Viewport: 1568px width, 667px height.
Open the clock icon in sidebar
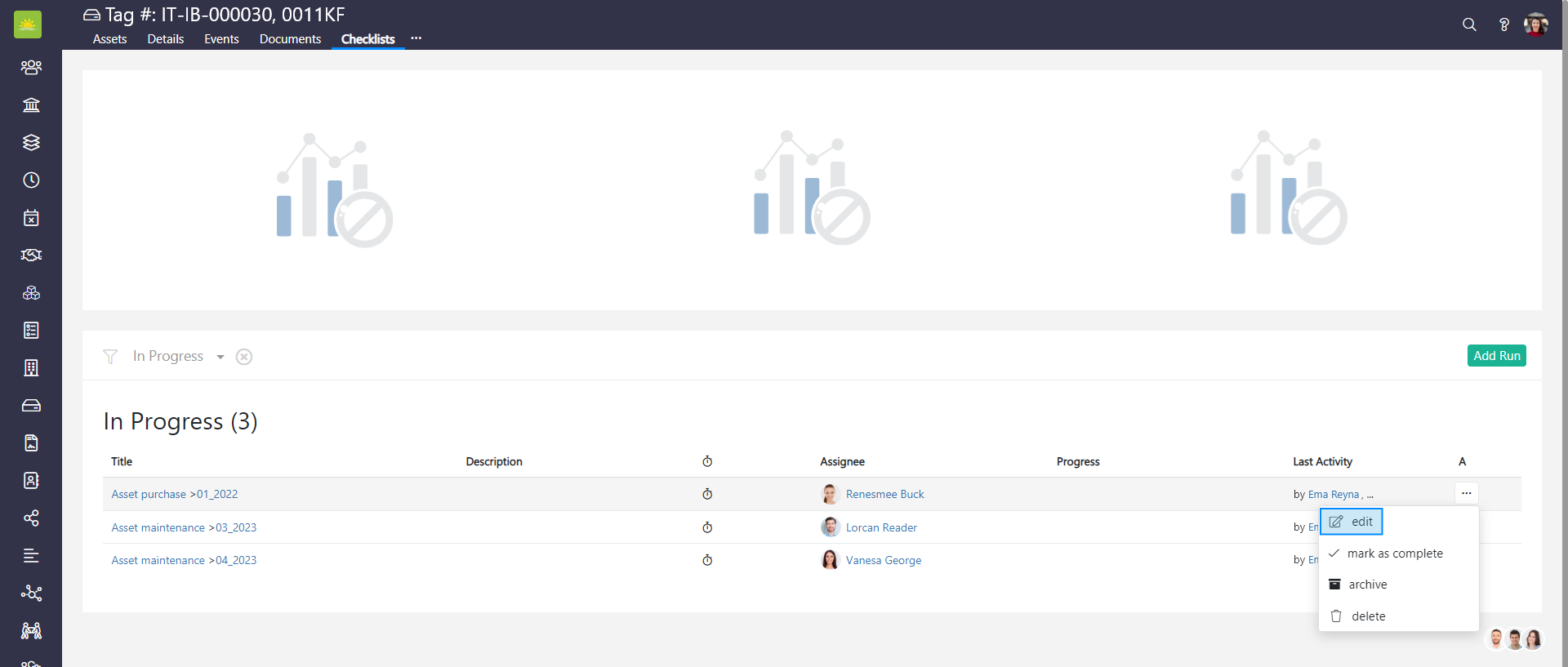[31, 180]
